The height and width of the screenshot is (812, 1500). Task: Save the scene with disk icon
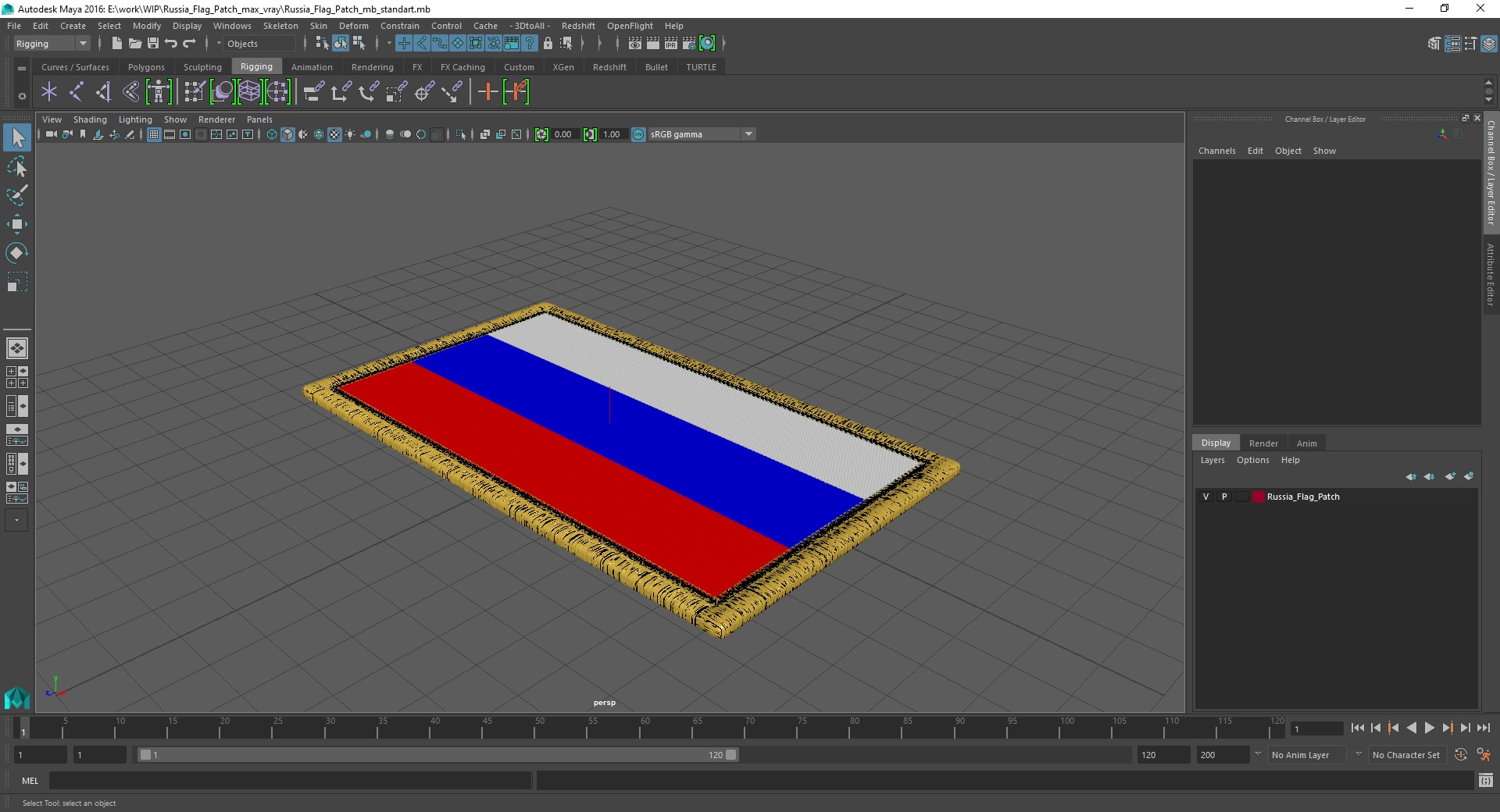(153, 44)
